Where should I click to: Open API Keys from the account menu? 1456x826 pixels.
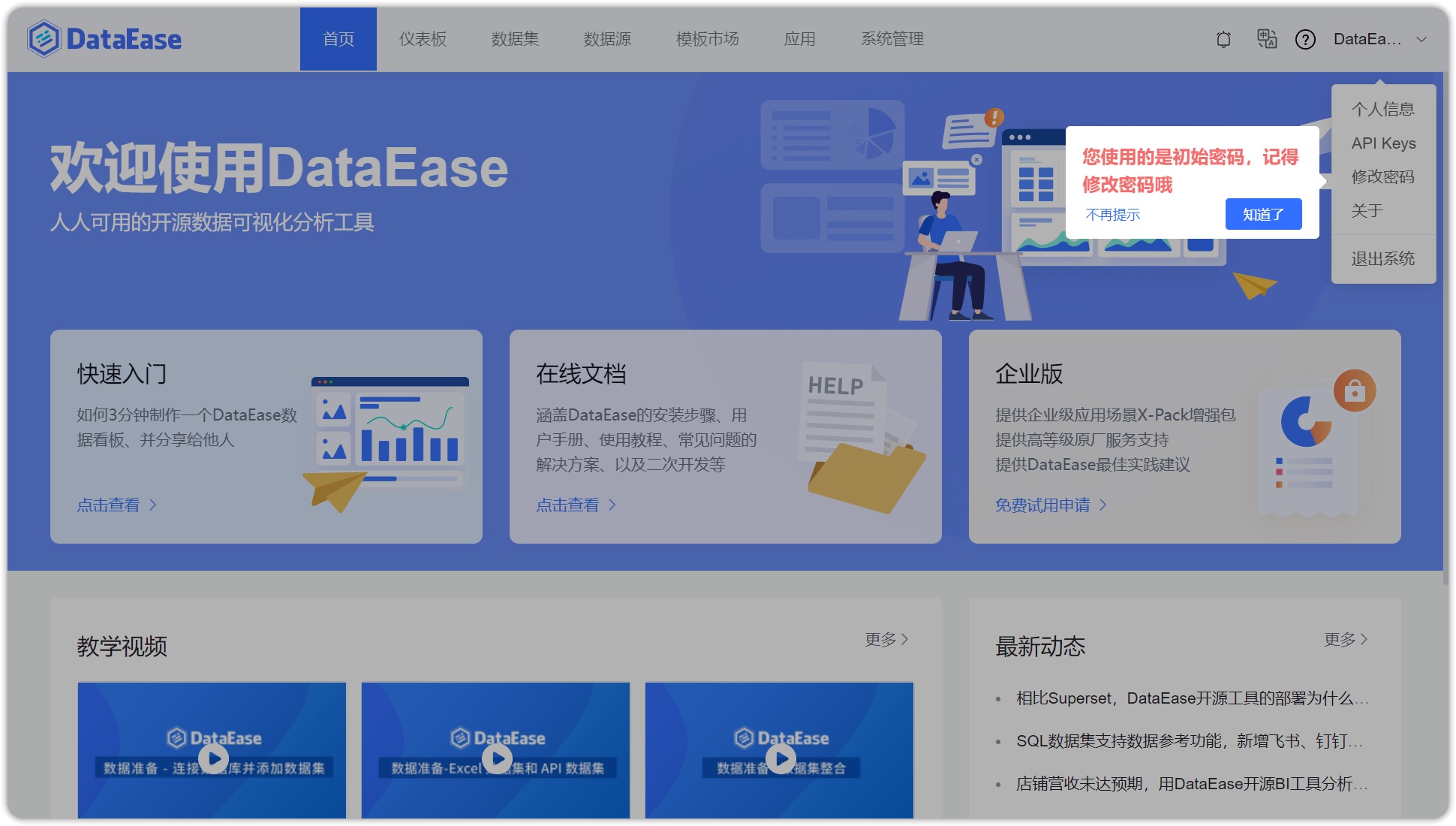click(1383, 143)
